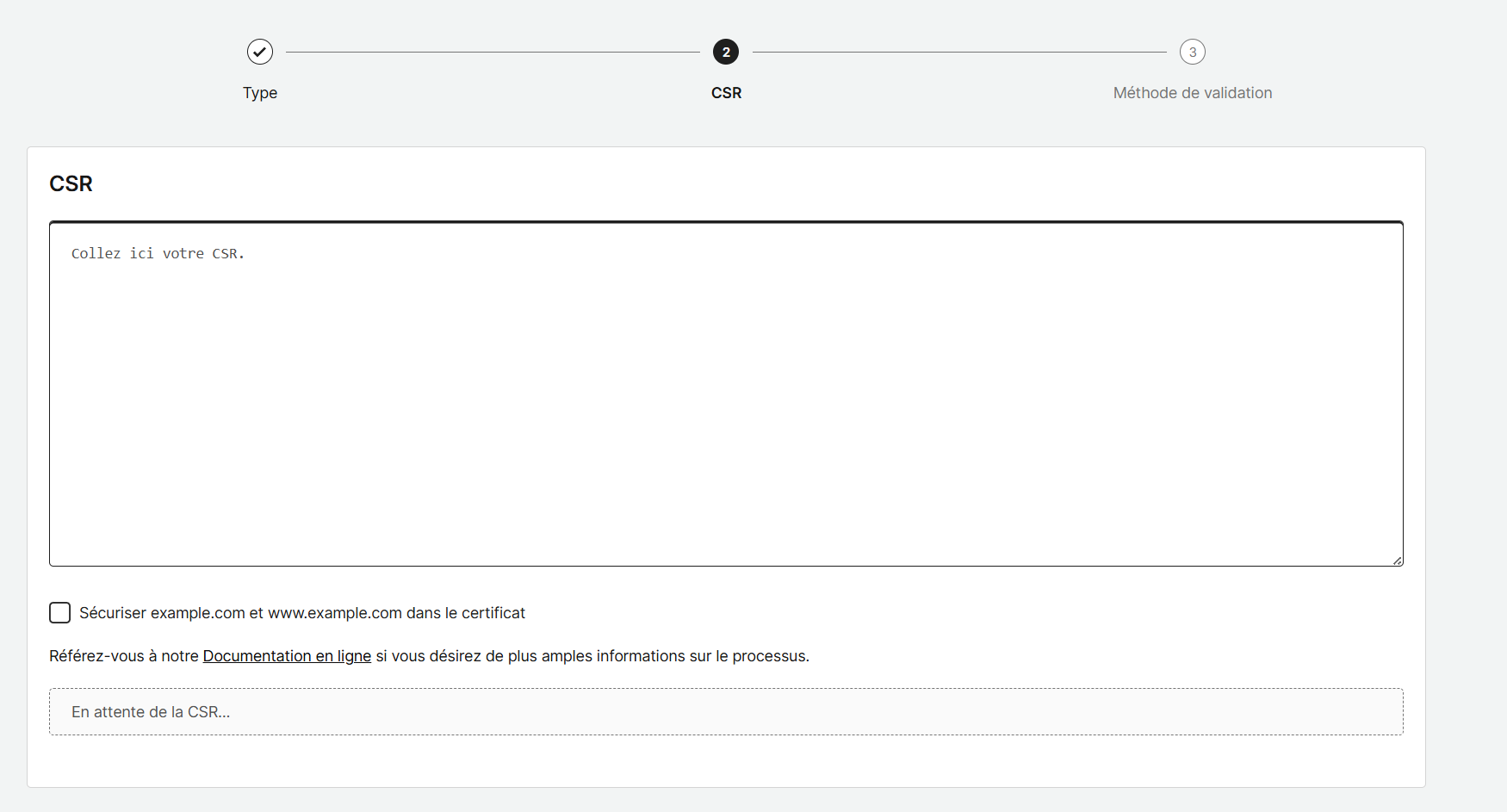Image resolution: width=1507 pixels, height=812 pixels.
Task: Go back to the Type step label
Action: (260, 93)
